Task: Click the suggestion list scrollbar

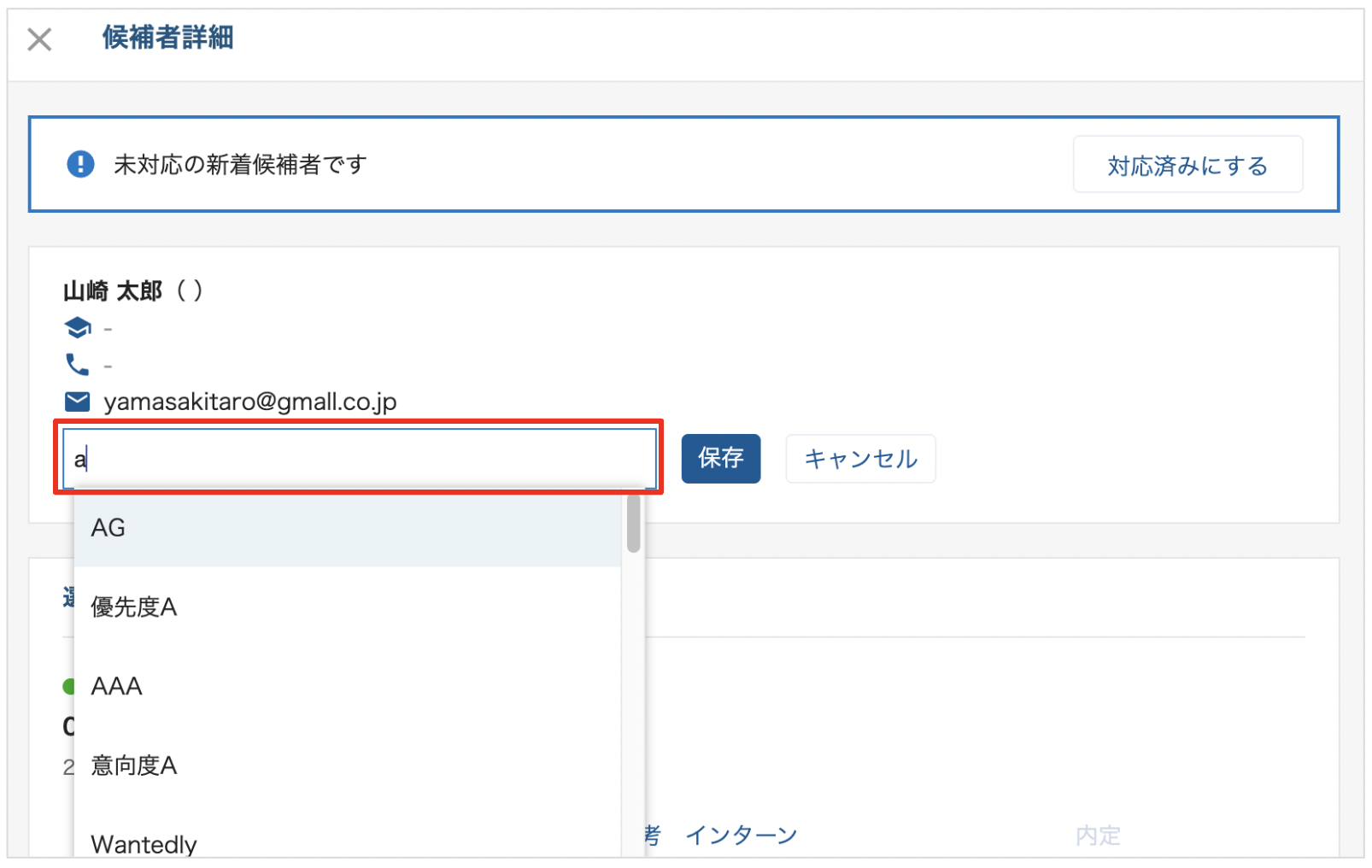Action: coord(633,524)
